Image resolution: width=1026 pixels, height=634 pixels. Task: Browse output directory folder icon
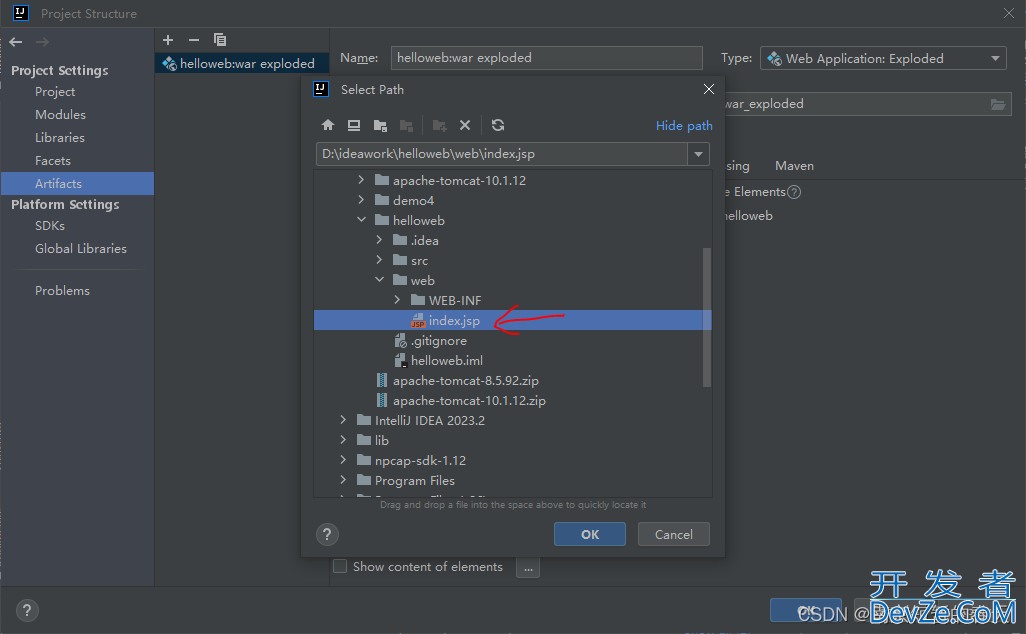point(998,104)
